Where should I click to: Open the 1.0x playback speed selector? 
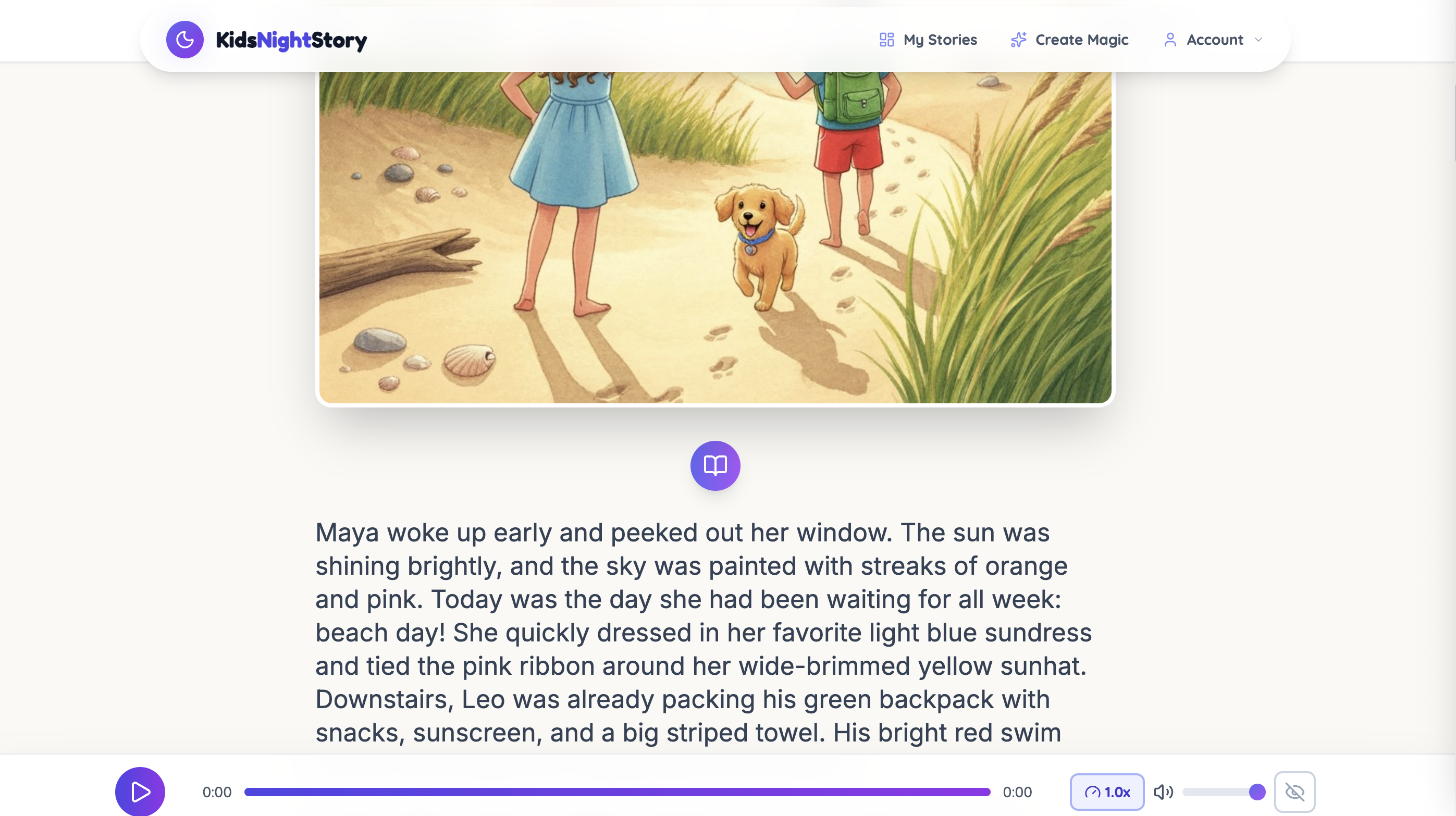pos(1107,792)
